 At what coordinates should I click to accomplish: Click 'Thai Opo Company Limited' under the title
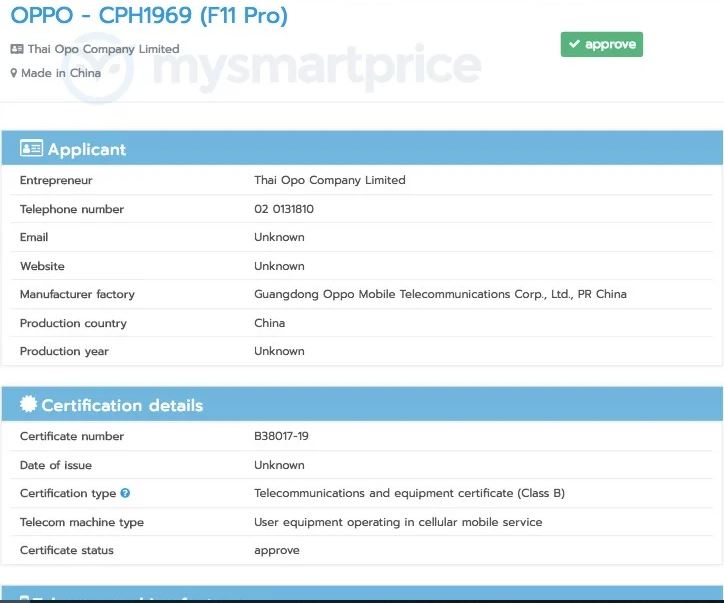pyautogui.click(x=103, y=49)
